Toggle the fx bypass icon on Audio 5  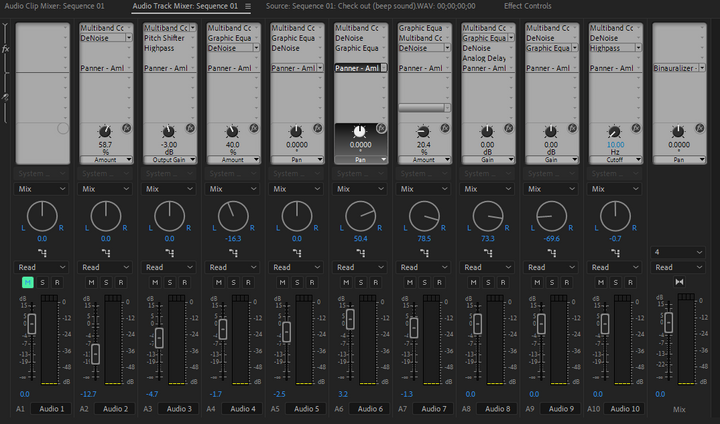pos(318,128)
